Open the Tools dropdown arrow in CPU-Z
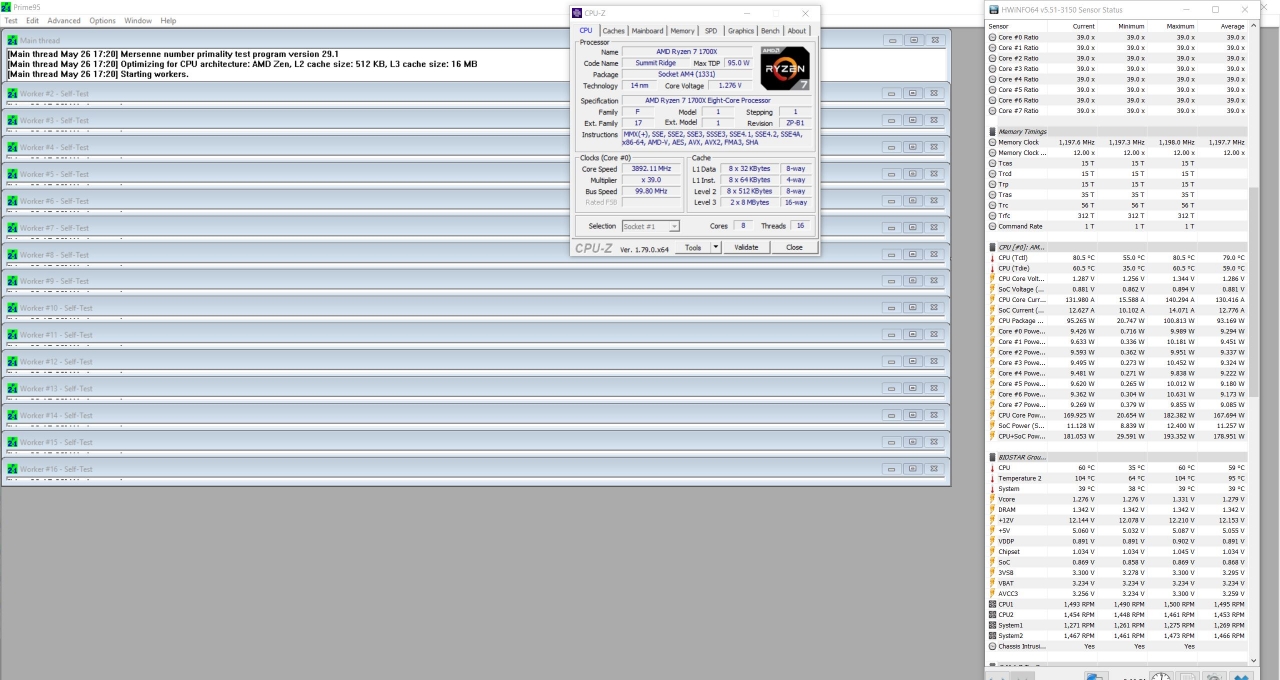This screenshot has width=1280, height=680. coord(715,247)
